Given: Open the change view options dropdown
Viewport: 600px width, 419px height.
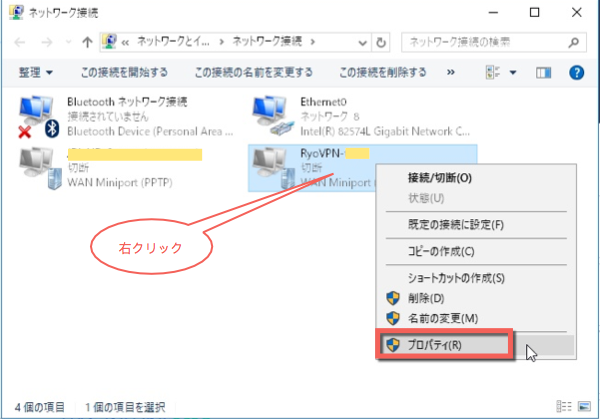Looking at the screenshot, I should 514,73.
